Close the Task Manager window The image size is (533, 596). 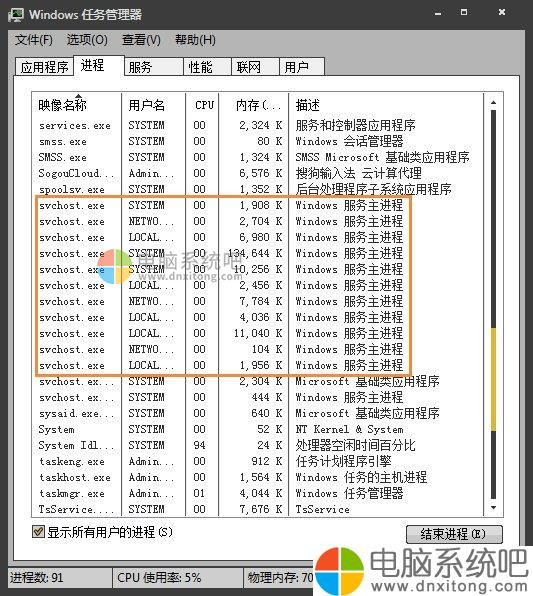(x=502, y=13)
